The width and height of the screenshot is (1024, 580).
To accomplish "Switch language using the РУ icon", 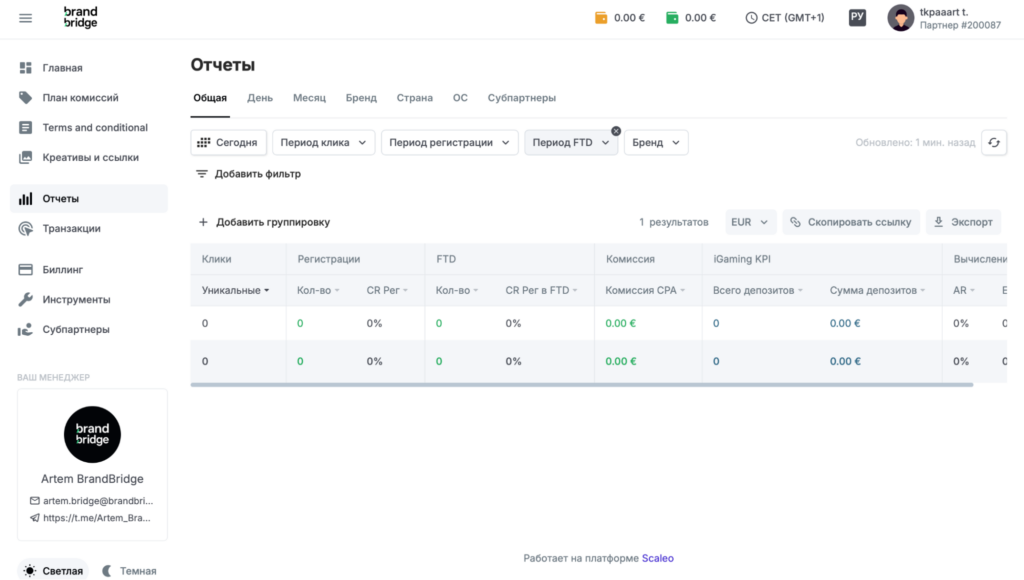I will pos(857,18).
